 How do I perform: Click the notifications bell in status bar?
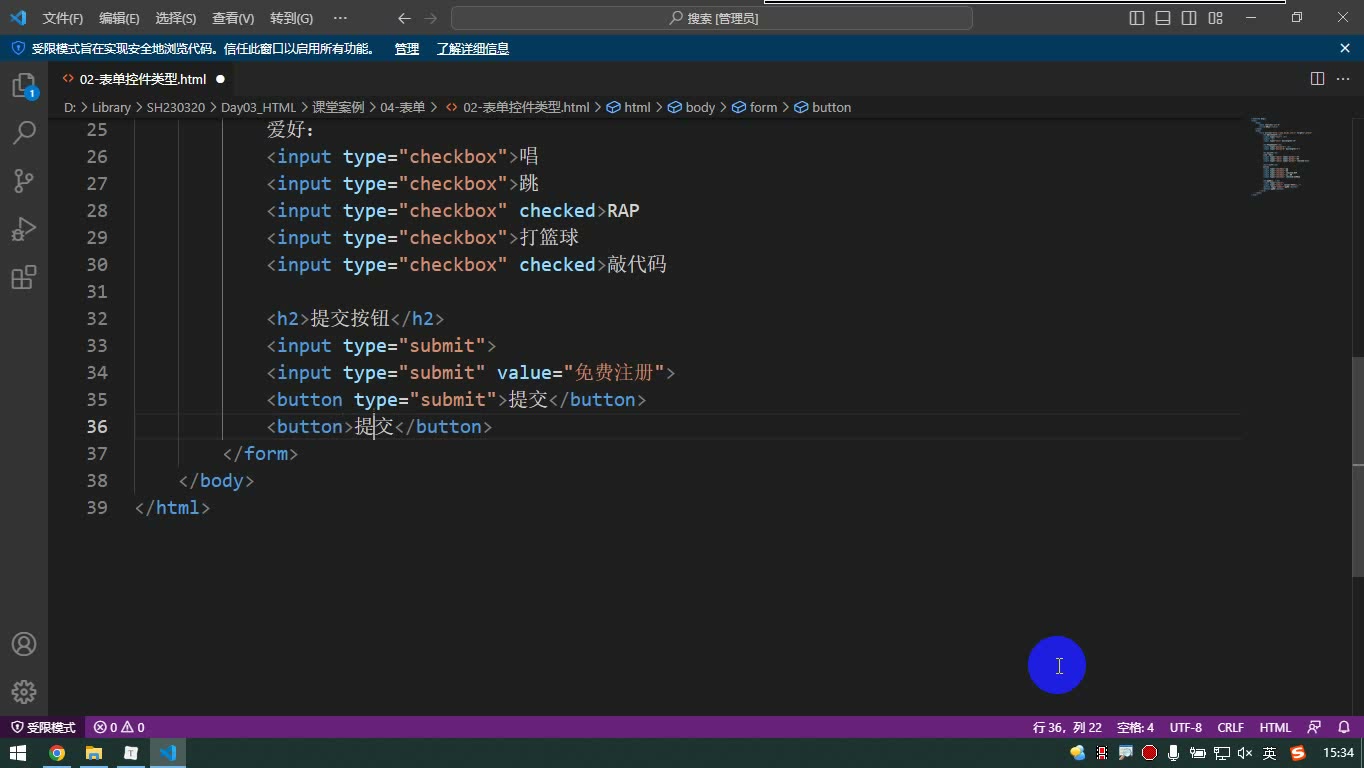coord(1344,727)
